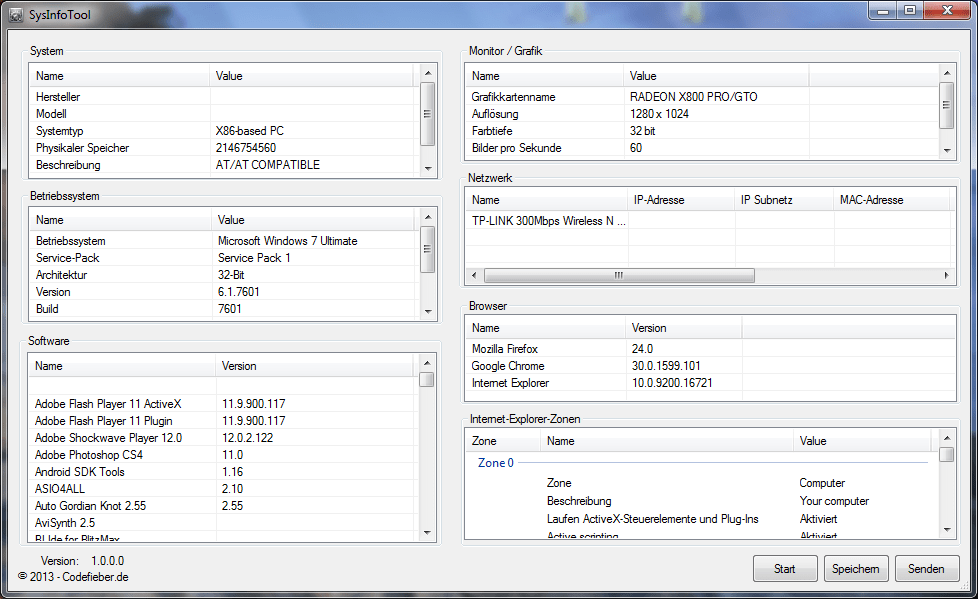Click Monitor / Grafik scrollbar thumb
The width and height of the screenshot is (978, 599).
pyautogui.click(x=947, y=105)
